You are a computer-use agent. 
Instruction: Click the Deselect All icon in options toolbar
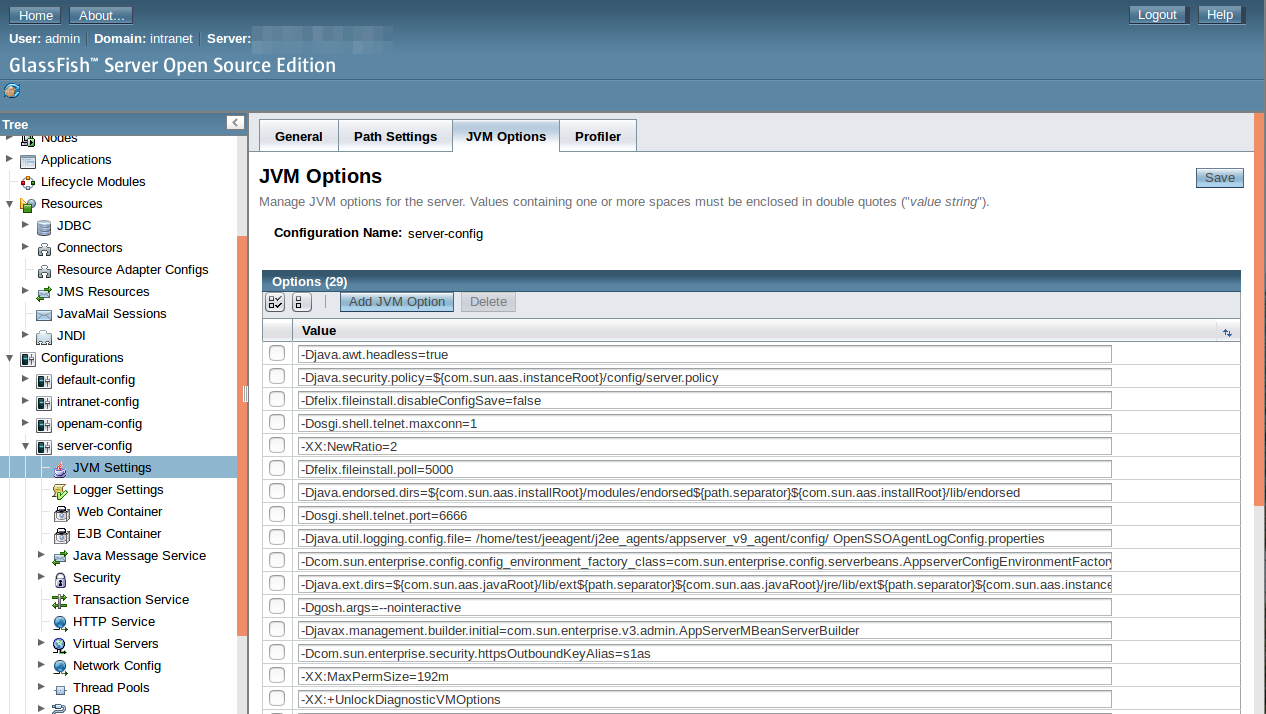coord(301,302)
